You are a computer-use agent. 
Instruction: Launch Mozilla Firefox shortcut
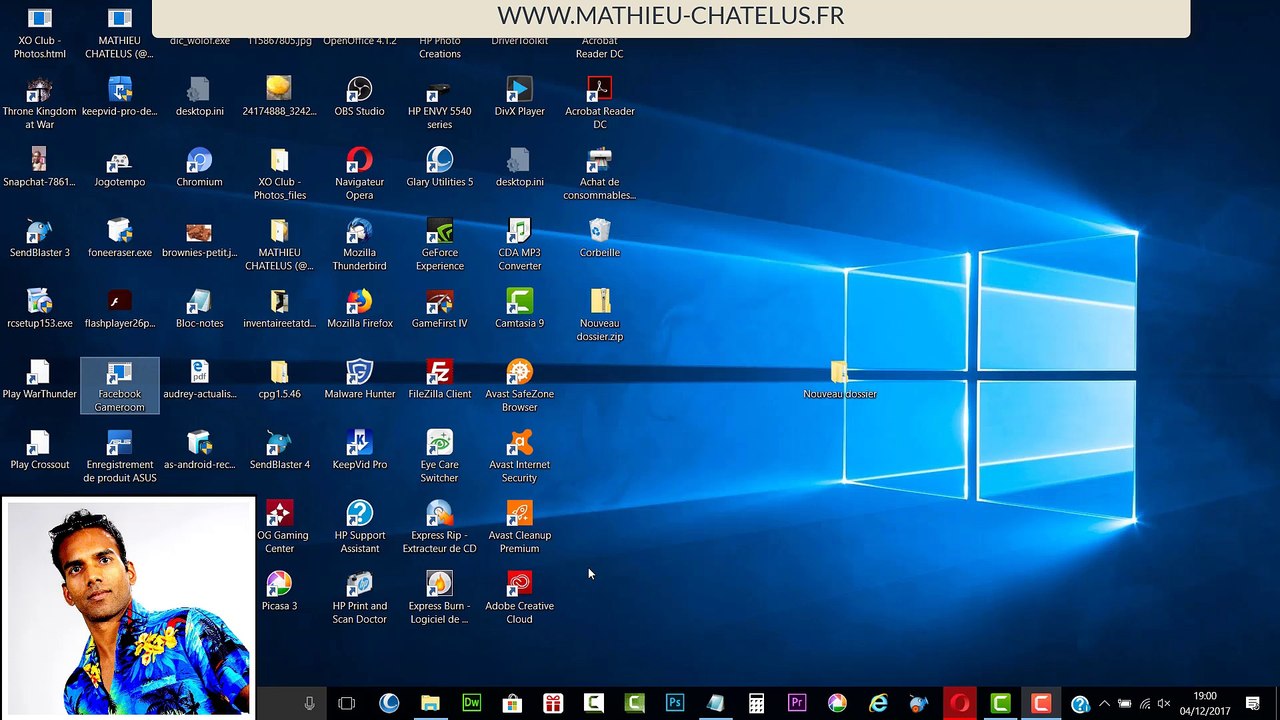point(359,309)
